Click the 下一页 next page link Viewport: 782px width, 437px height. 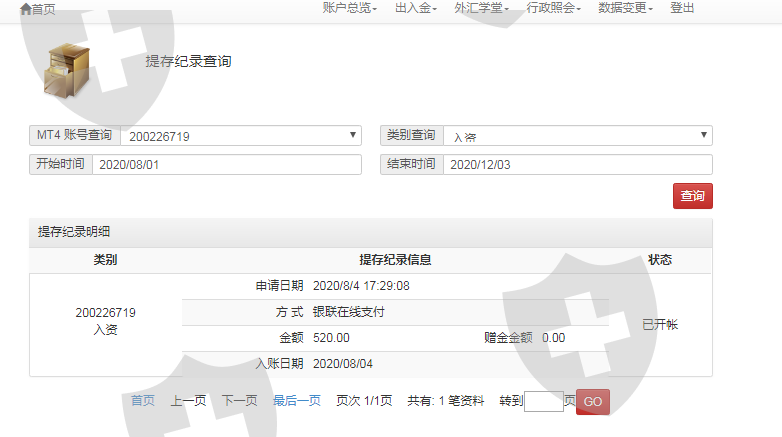(239, 401)
